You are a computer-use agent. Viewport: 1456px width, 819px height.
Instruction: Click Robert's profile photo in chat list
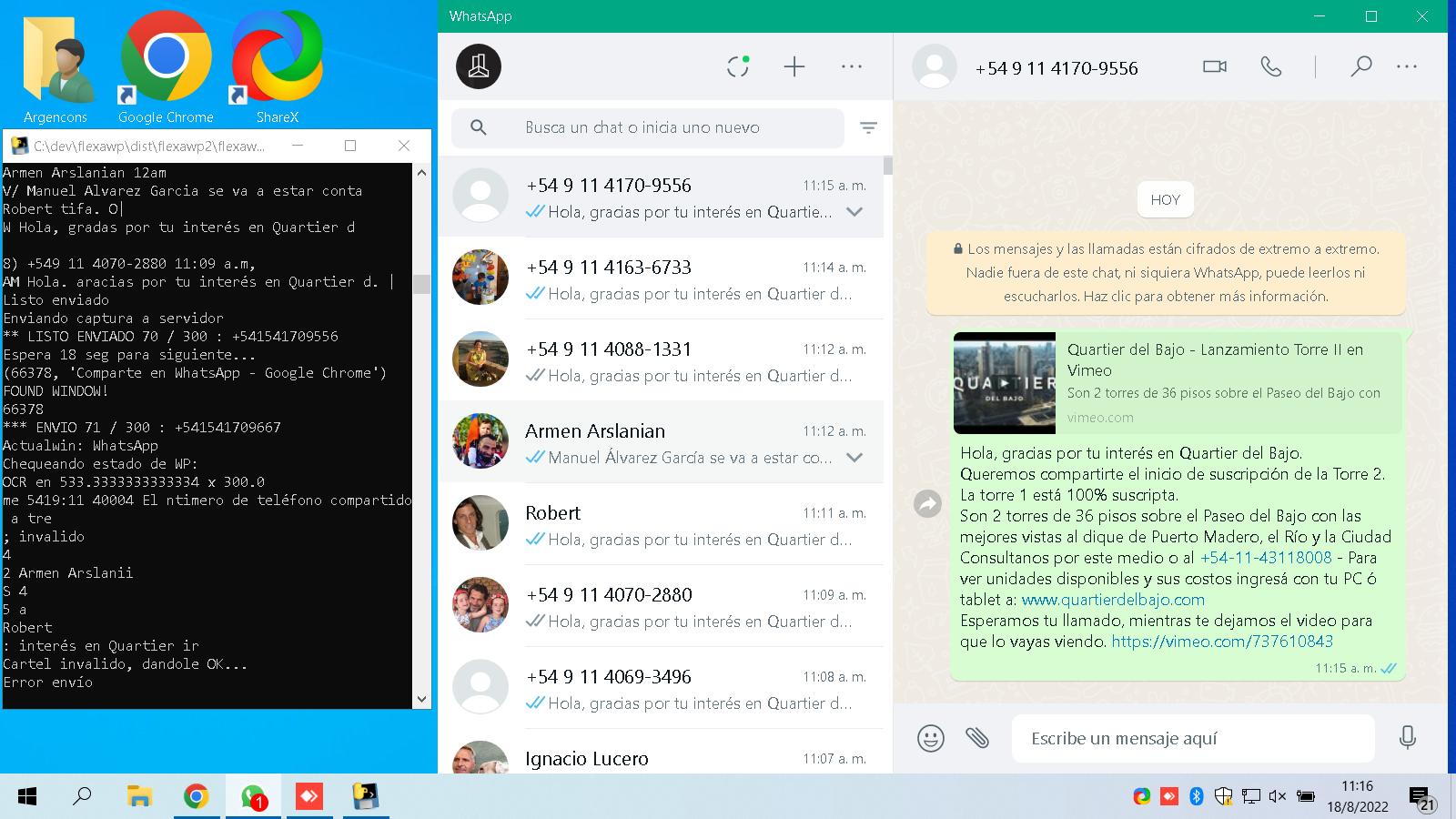[480, 523]
